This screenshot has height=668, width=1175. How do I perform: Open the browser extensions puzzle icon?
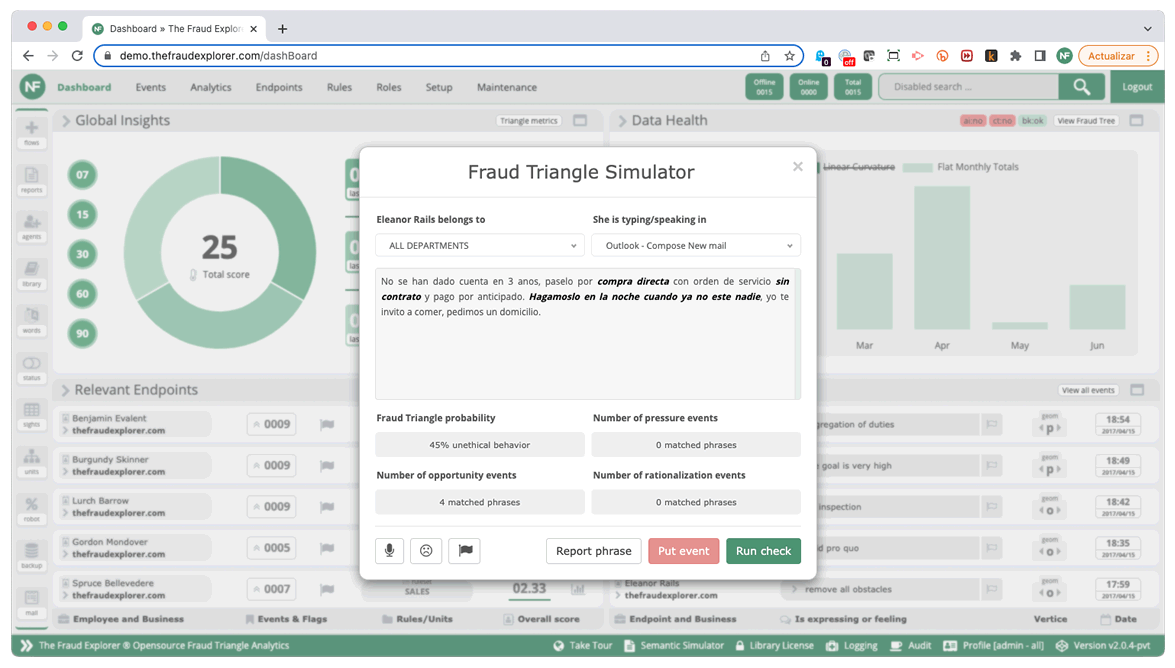coord(1015,55)
